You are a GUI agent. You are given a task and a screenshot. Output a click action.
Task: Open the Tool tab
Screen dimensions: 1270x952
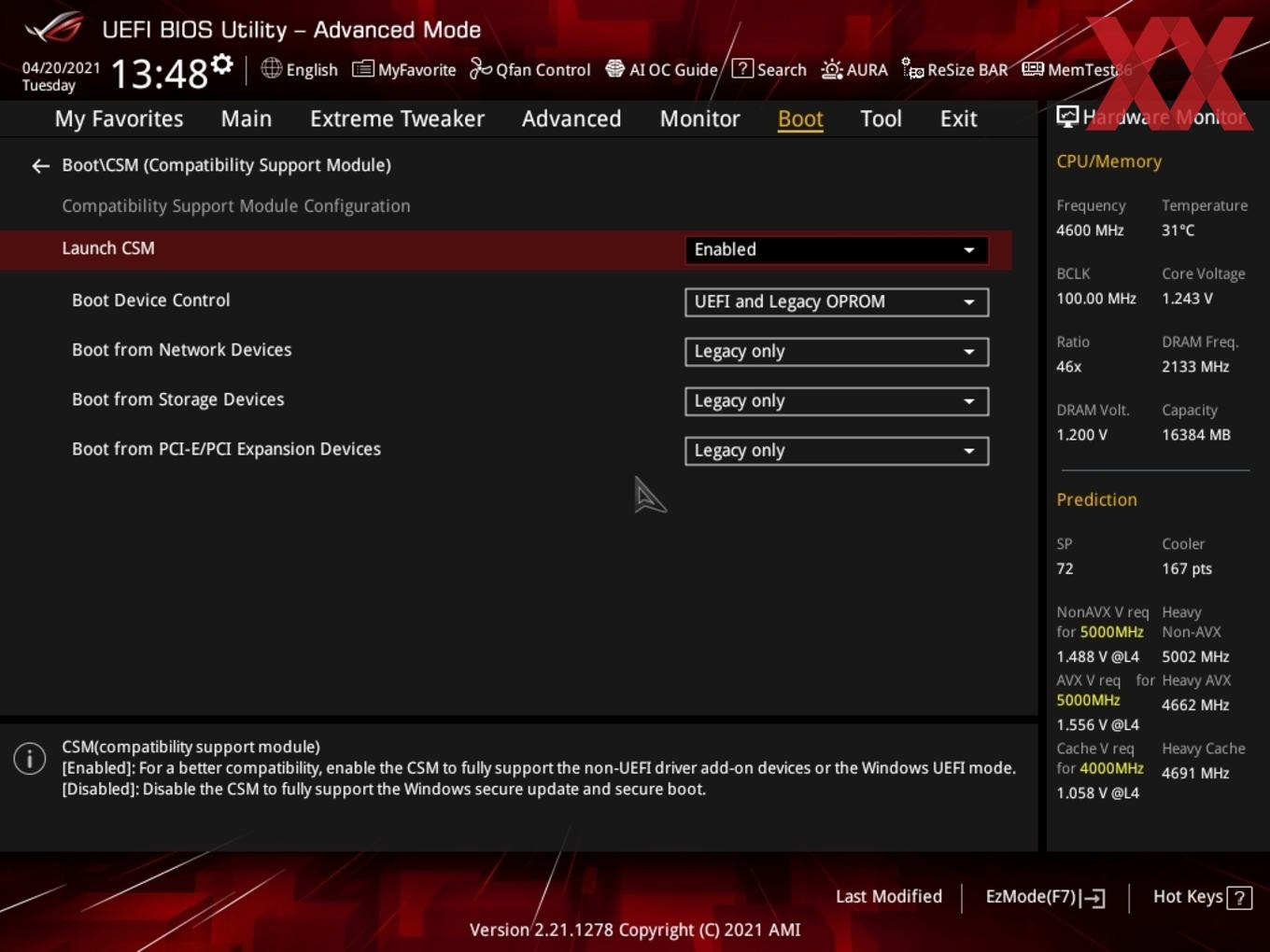pyautogui.click(x=881, y=119)
